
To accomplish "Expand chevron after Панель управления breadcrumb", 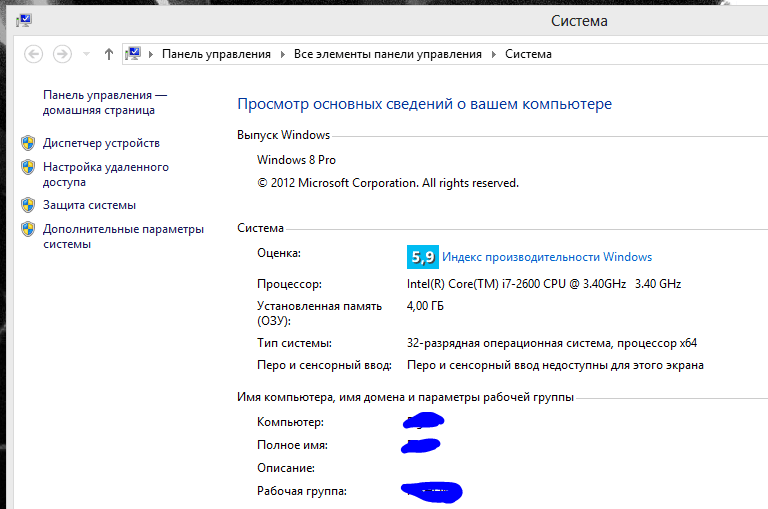I will pyautogui.click(x=282, y=54).
